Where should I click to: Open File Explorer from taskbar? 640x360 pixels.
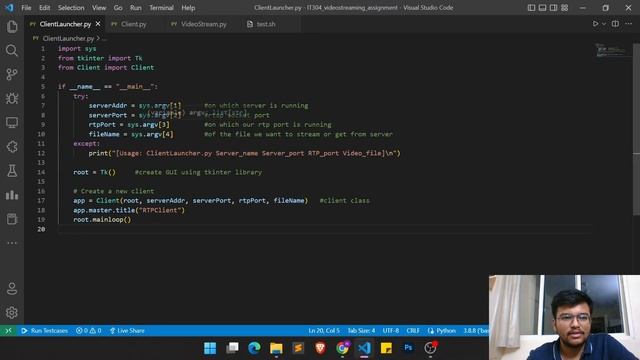pyautogui.click(x=276, y=348)
